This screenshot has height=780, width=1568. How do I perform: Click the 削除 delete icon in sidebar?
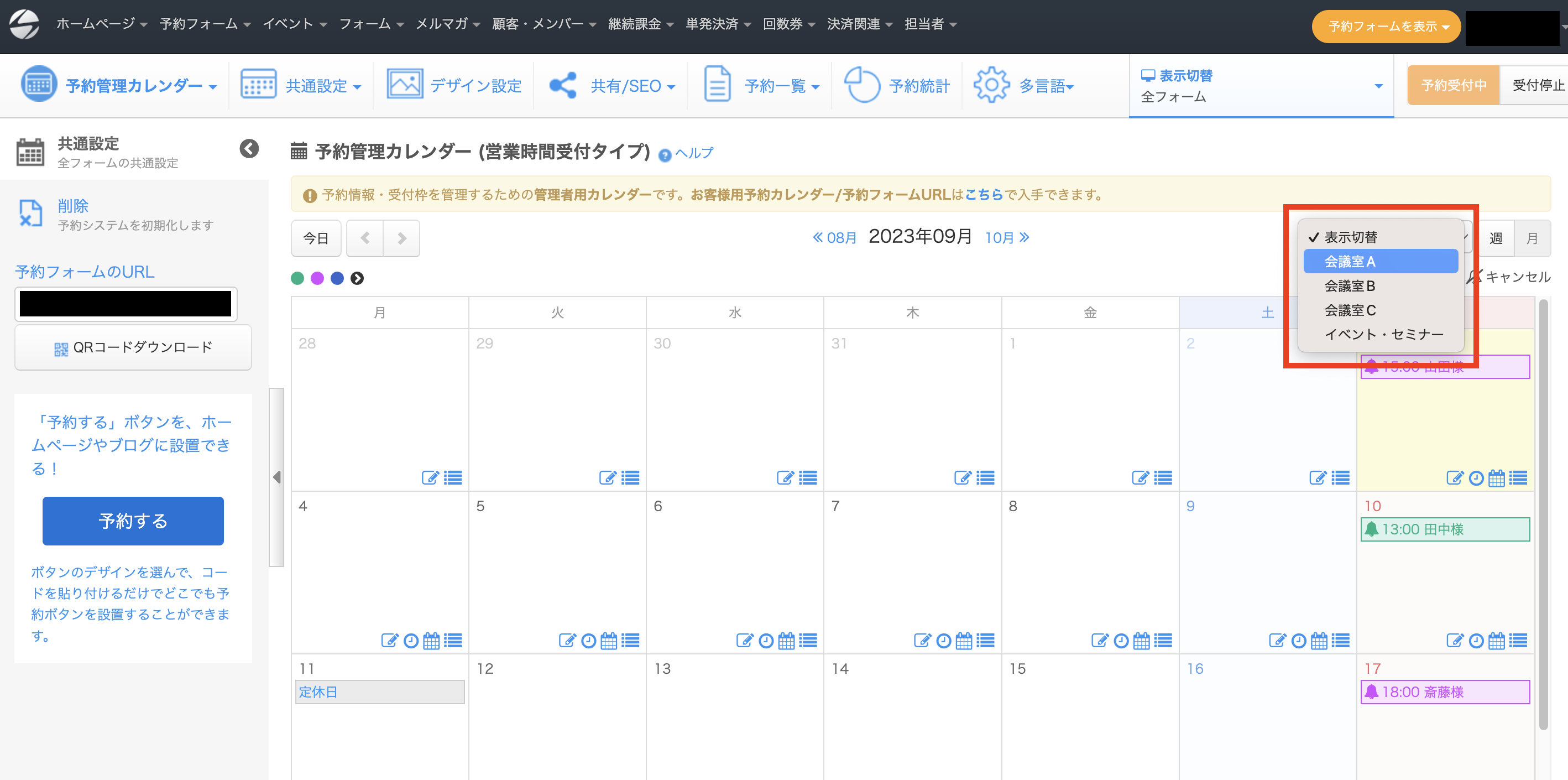click(31, 214)
